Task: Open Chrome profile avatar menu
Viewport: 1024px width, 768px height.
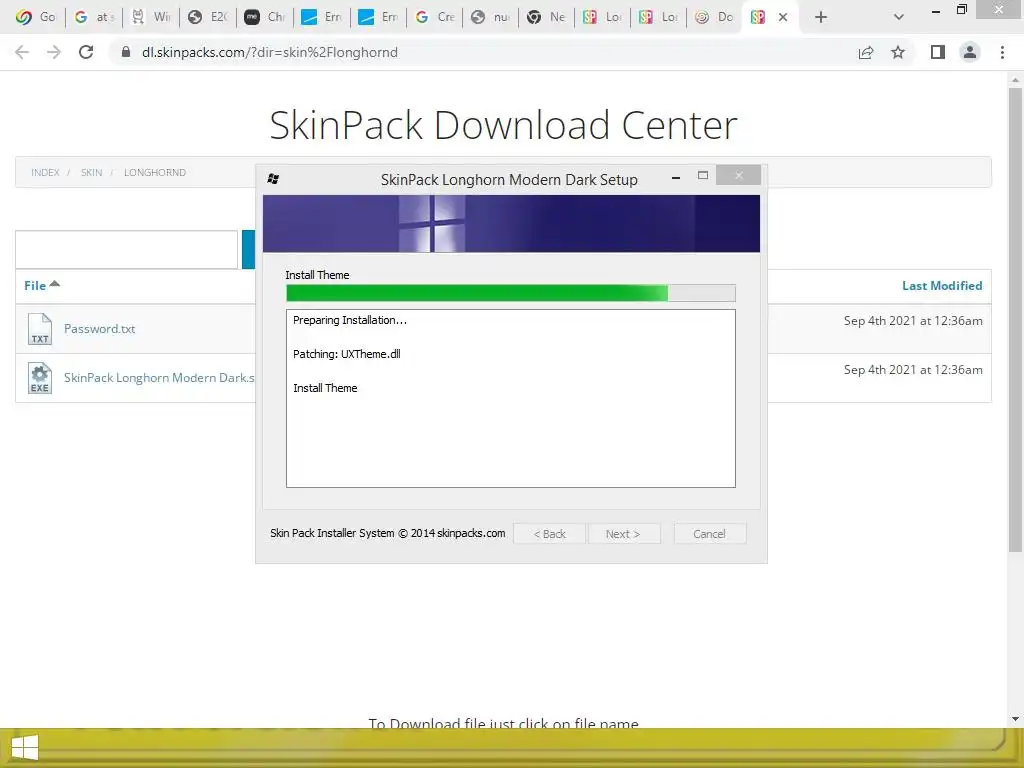Action: (x=970, y=52)
